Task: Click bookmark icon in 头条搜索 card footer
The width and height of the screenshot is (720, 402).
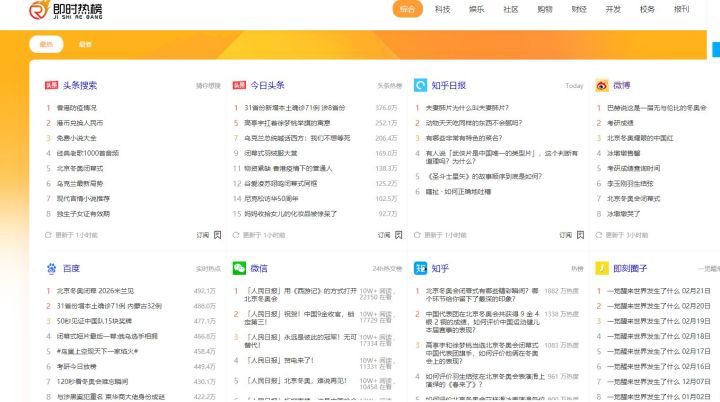Action: pyautogui.click(x=218, y=235)
